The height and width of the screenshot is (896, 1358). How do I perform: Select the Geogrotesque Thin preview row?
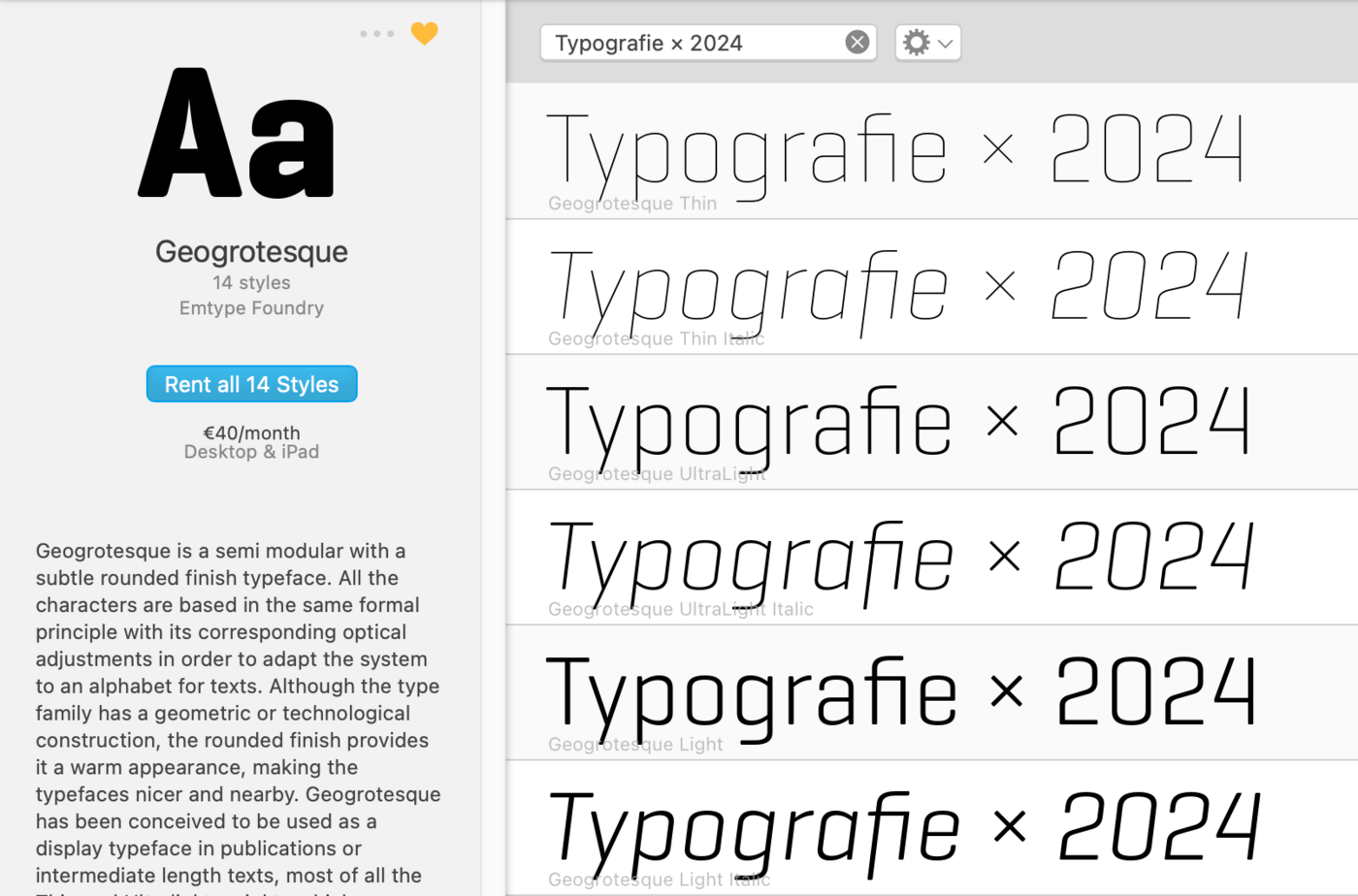tap(932, 150)
